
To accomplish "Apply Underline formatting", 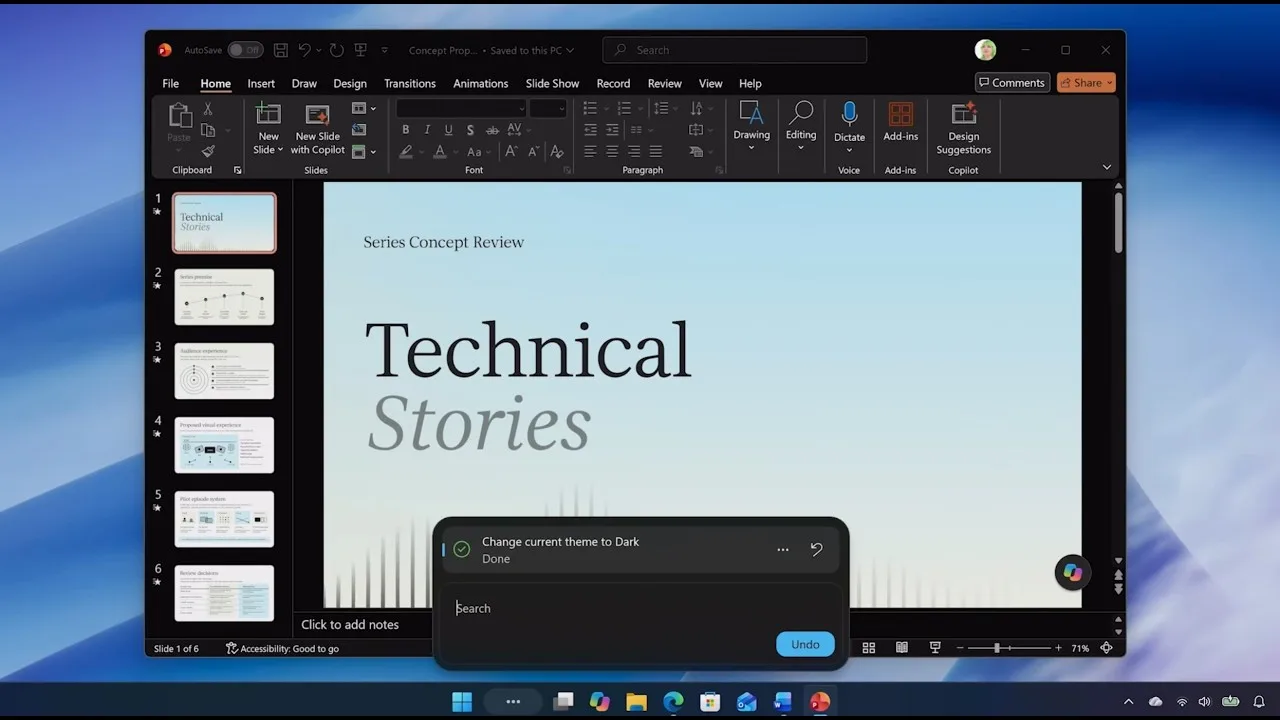I will click(448, 130).
